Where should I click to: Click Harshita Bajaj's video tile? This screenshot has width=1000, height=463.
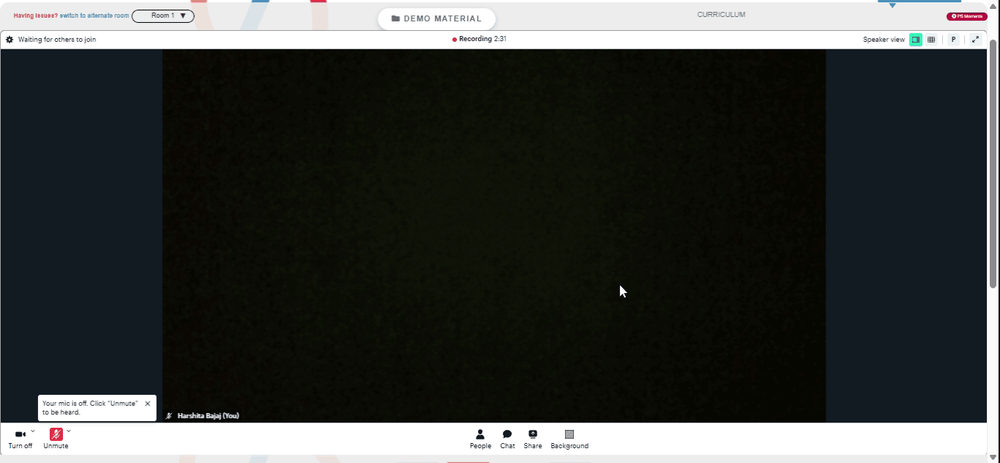494,236
